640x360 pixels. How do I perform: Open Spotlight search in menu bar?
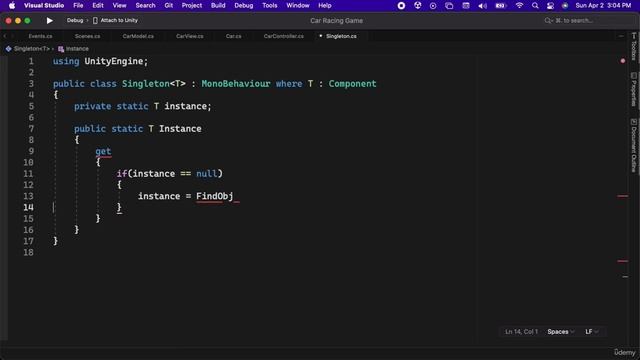coord(535,5)
